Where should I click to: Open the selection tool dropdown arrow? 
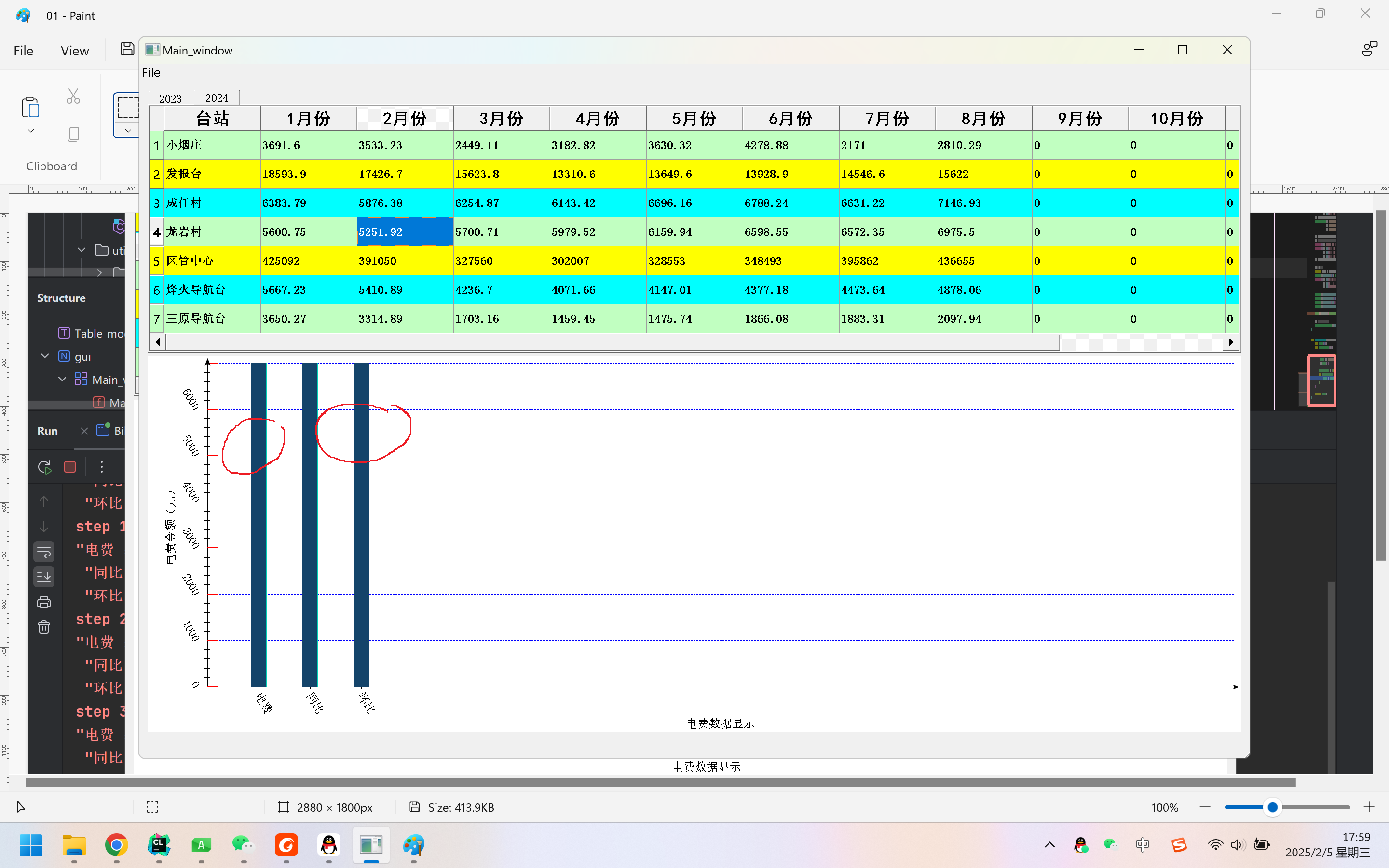tap(127, 131)
